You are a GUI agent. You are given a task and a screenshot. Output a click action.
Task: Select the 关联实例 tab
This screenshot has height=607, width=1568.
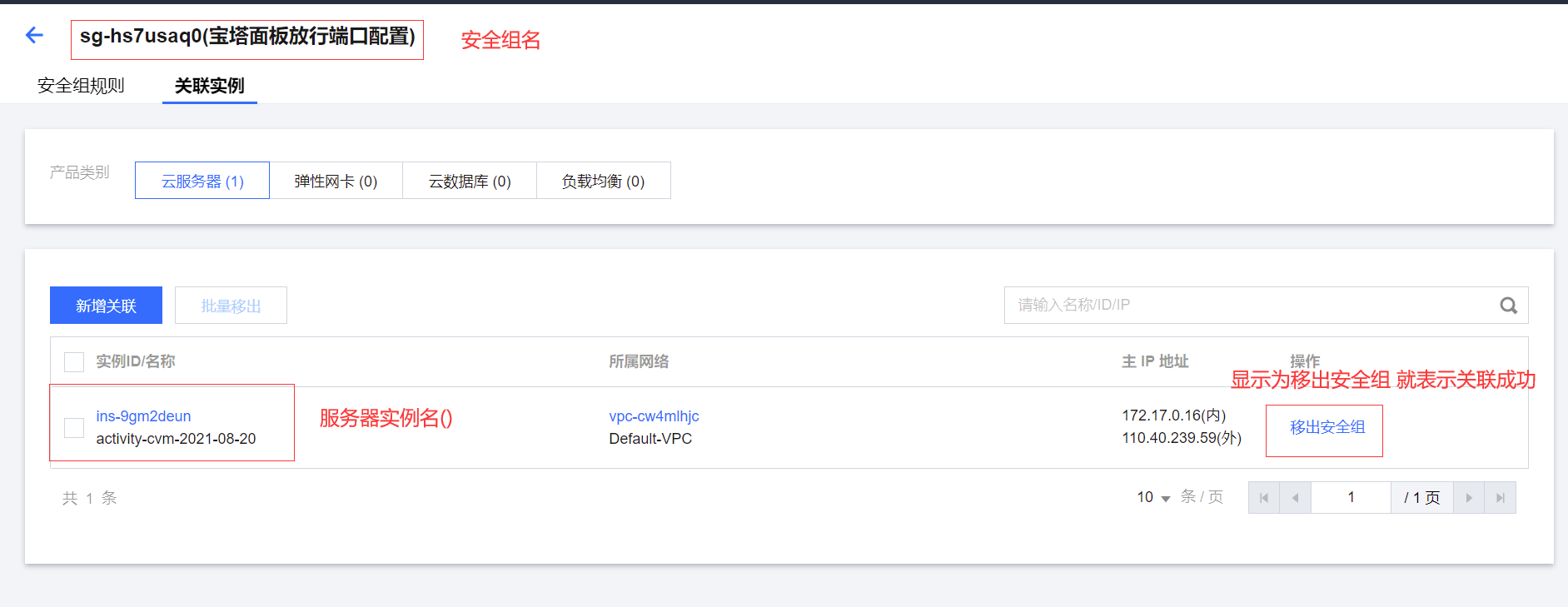coord(210,86)
